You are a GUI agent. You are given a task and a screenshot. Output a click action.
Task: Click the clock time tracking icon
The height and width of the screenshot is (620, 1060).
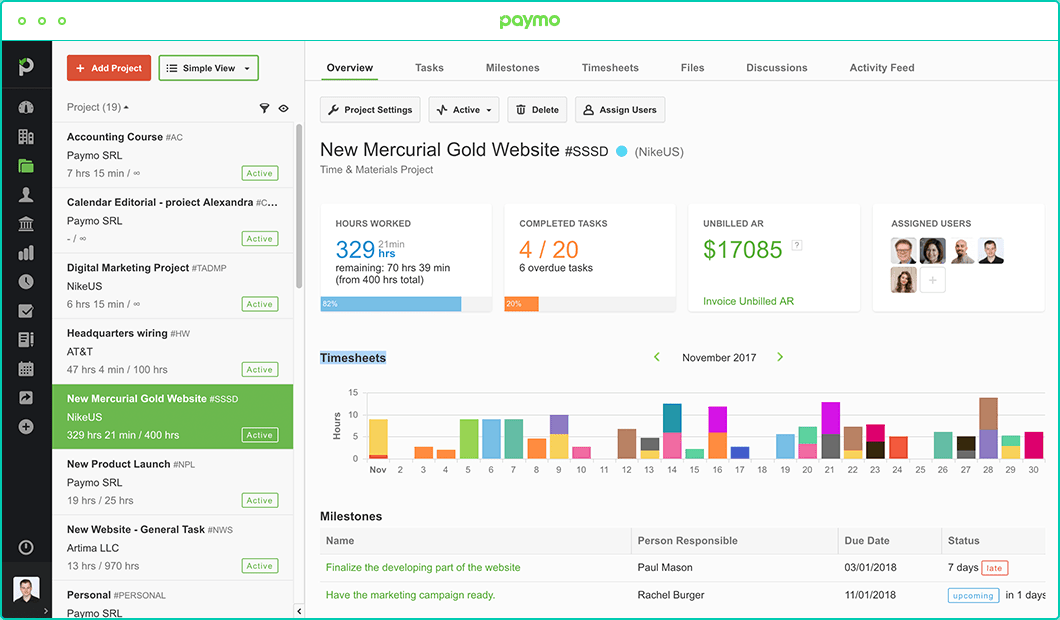click(x=26, y=282)
